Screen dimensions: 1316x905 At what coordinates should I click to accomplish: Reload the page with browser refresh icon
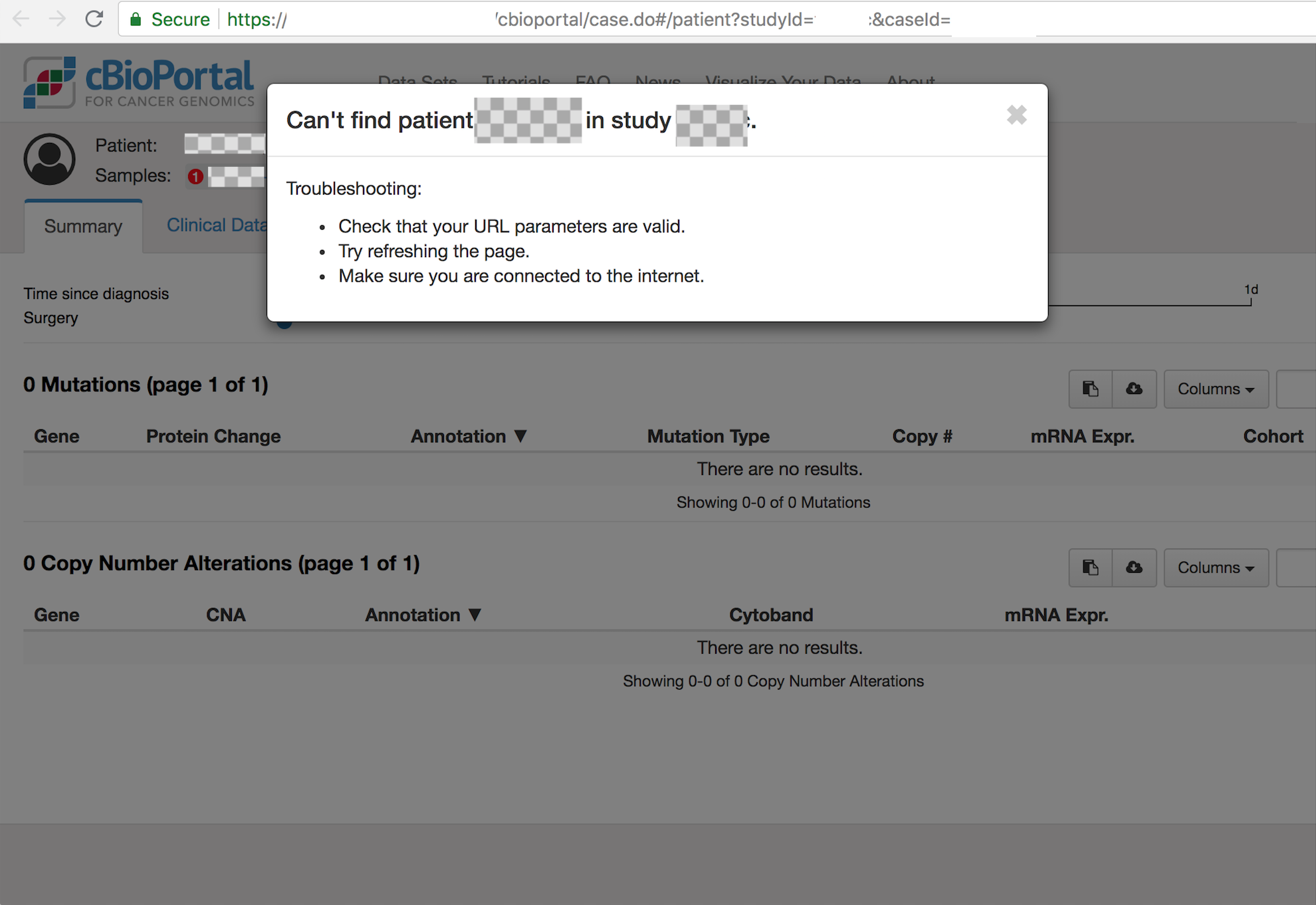pos(94,19)
